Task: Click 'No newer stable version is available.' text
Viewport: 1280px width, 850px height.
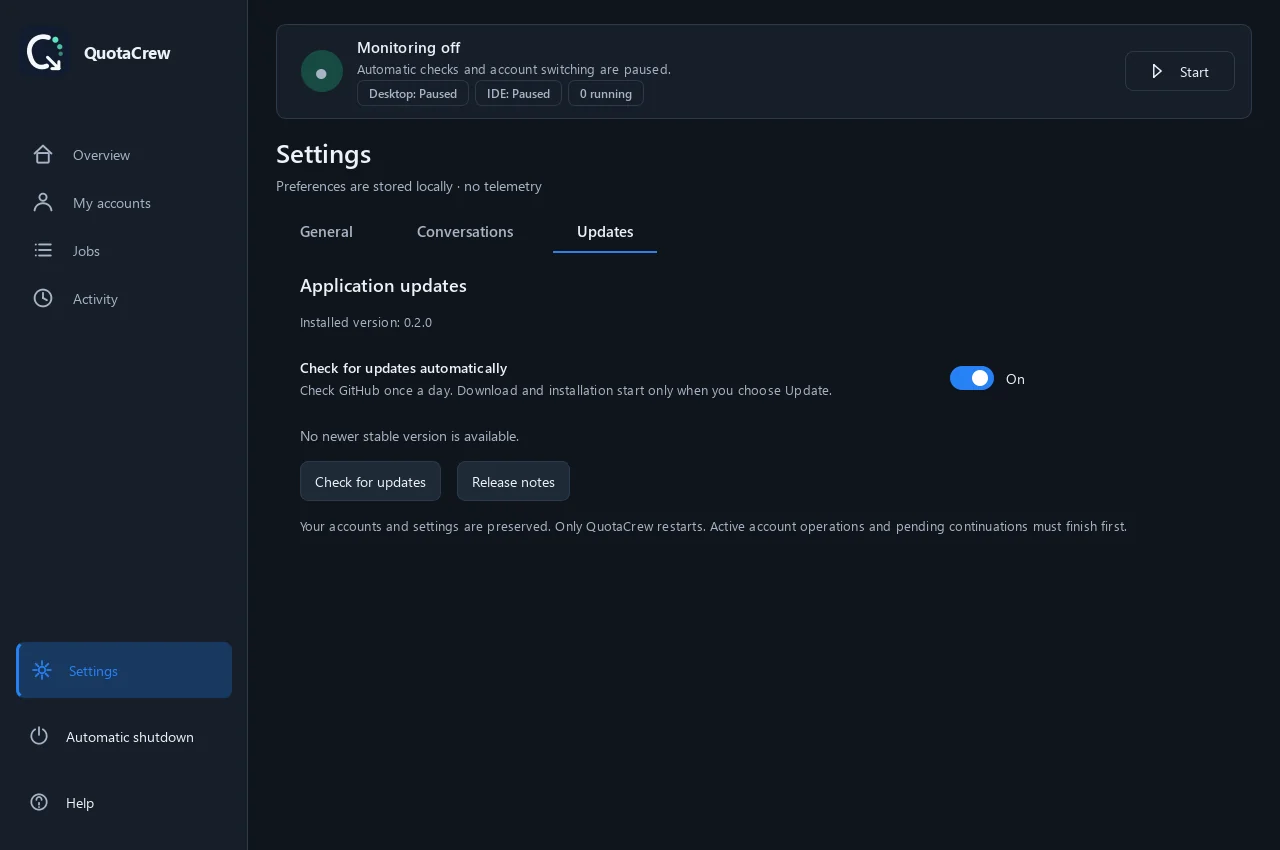Action: [x=409, y=436]
